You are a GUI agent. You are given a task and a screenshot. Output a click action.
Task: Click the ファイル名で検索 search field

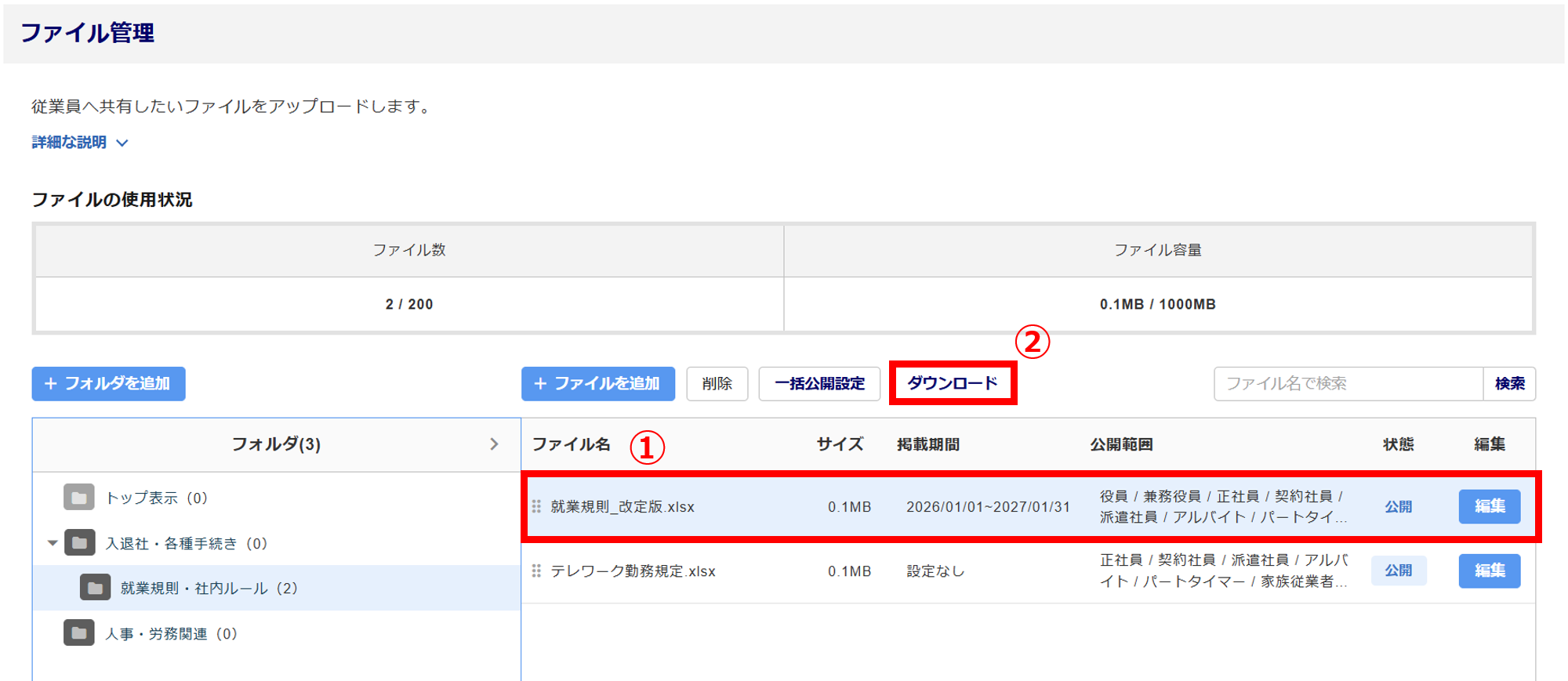1348,384
